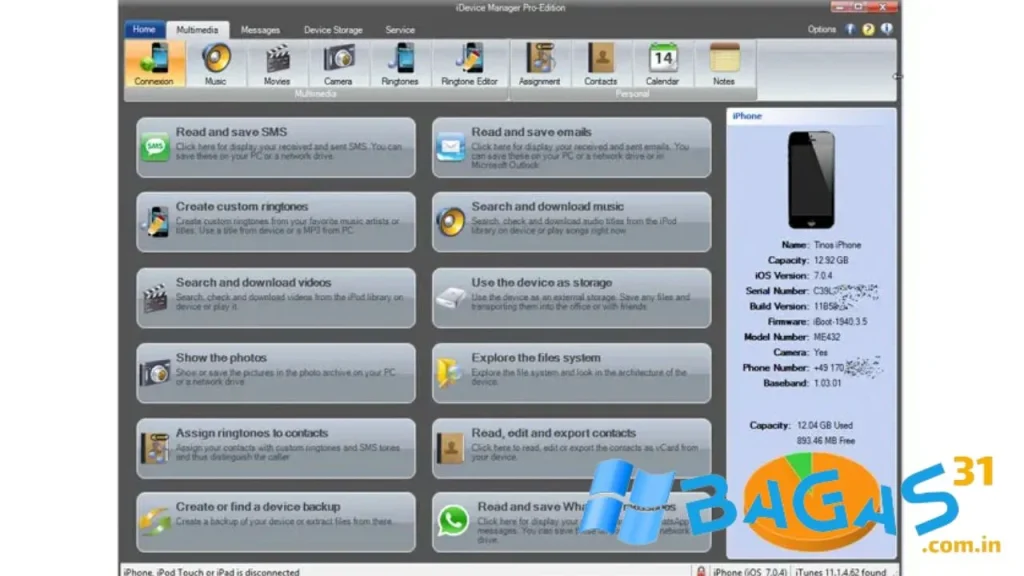Open Create or find a device backup
Viewport: 1024px width, 576px height.
[x=276, y=522]
